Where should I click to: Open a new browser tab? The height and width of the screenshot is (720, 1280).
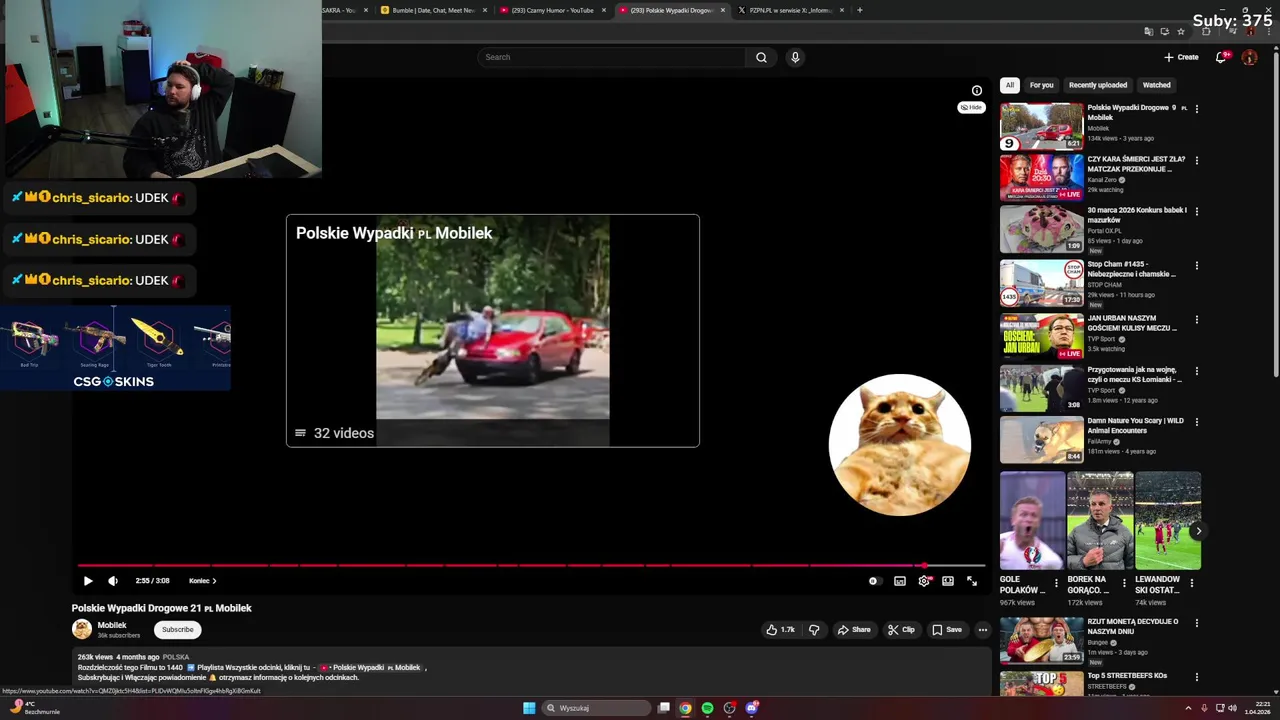click(860, 10)
